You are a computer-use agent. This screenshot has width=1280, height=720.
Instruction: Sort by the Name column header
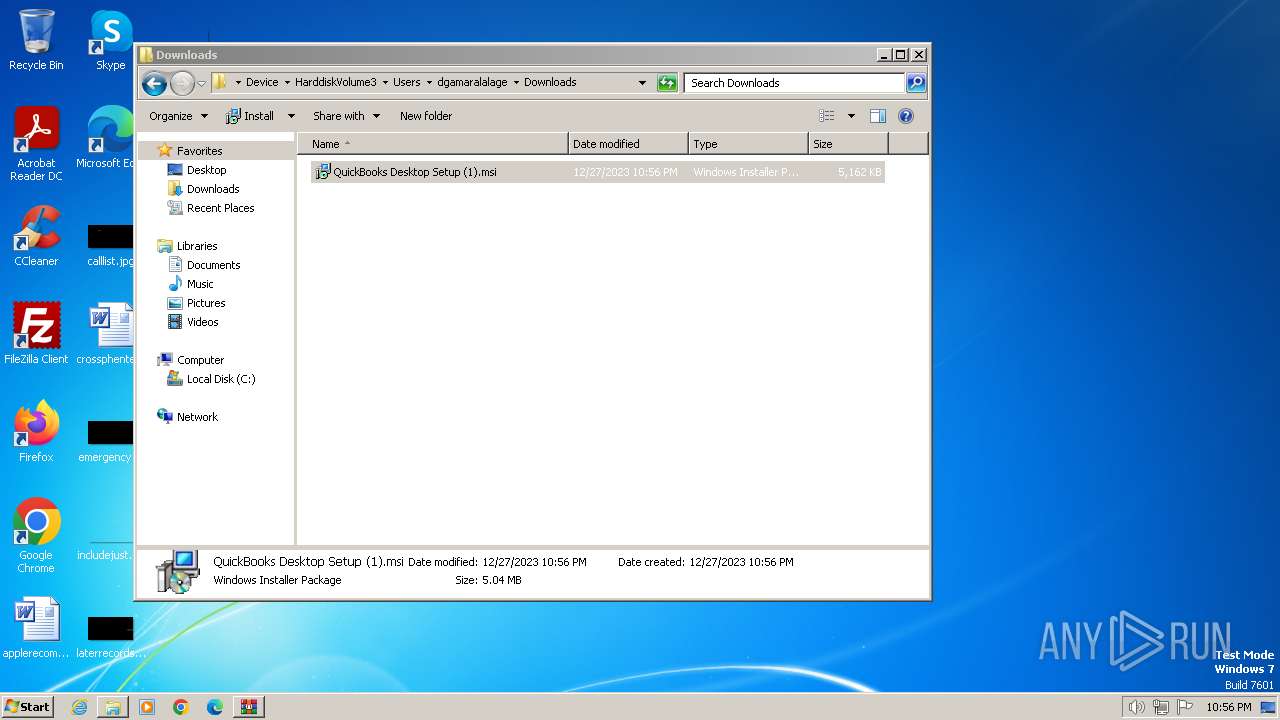point(433,144)
